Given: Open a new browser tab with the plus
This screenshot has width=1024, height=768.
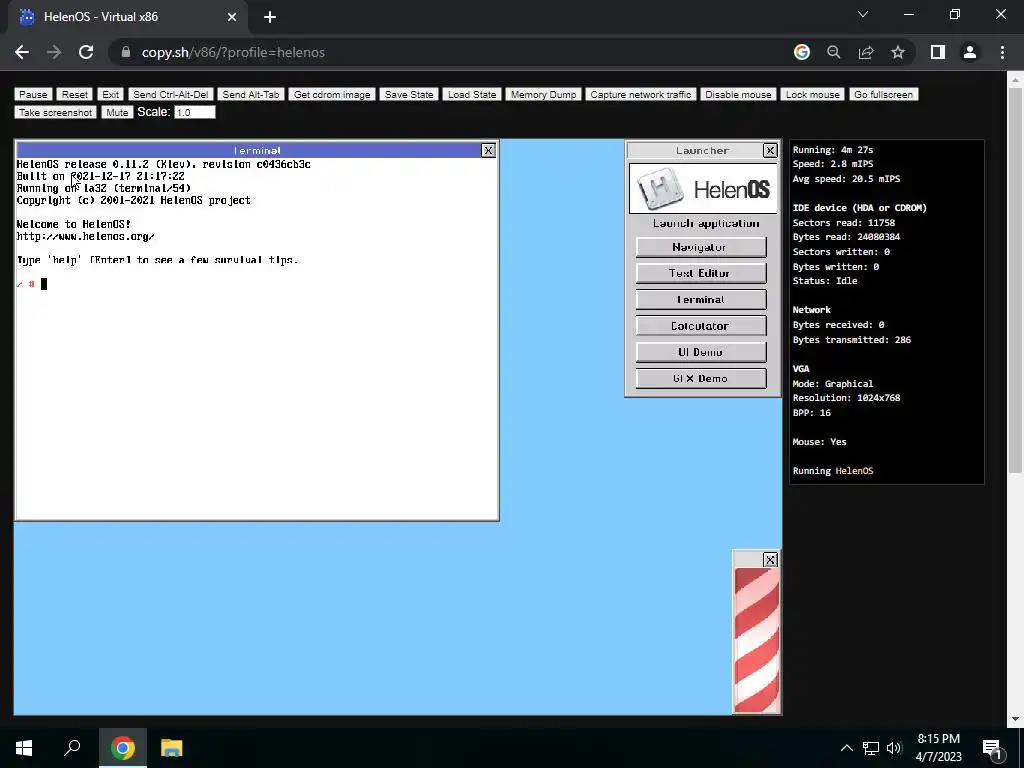Looking at the screenshot, I should pyautogui.click(x=270, y=17).
